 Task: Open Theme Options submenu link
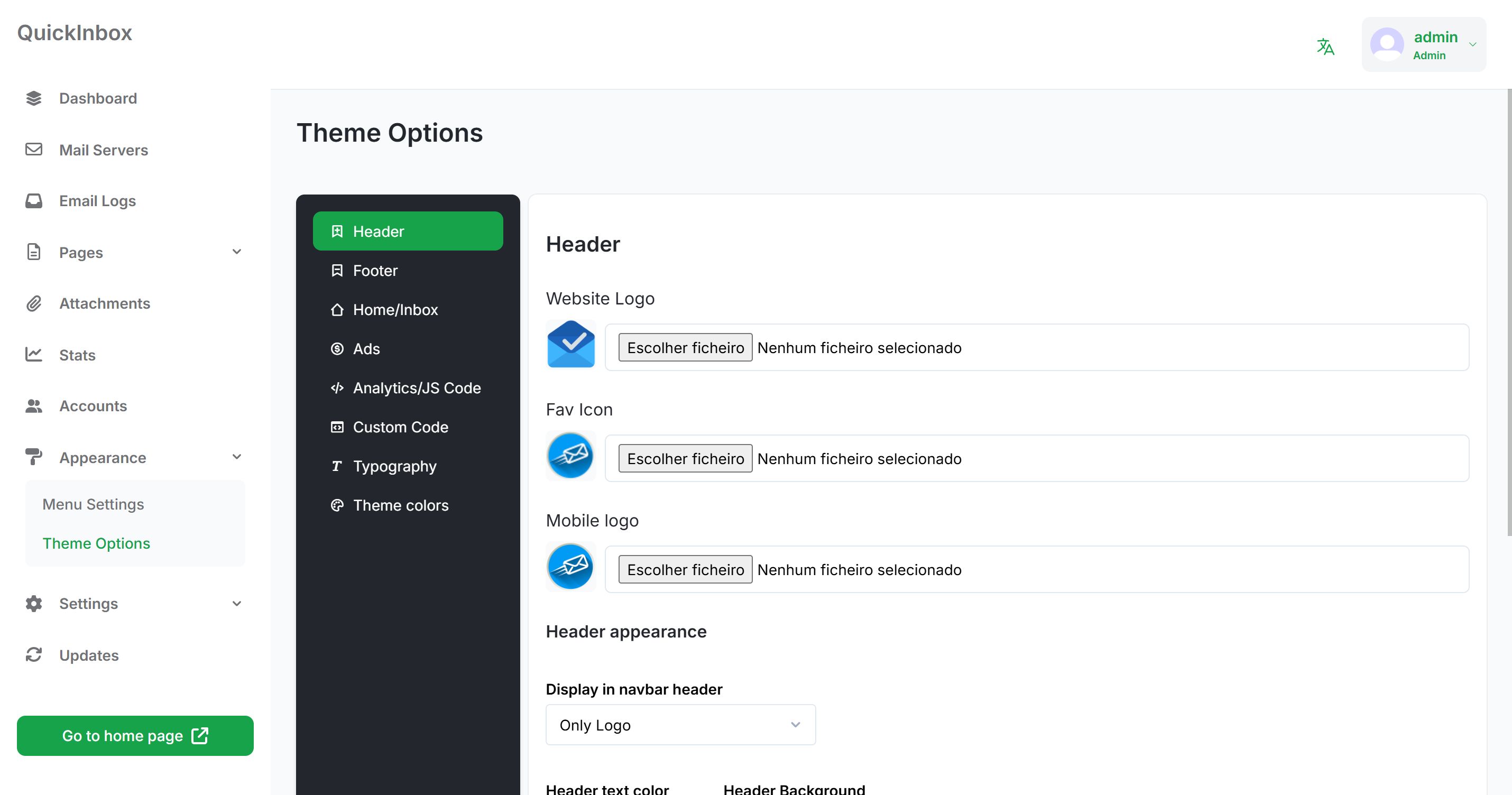(96, 543)
